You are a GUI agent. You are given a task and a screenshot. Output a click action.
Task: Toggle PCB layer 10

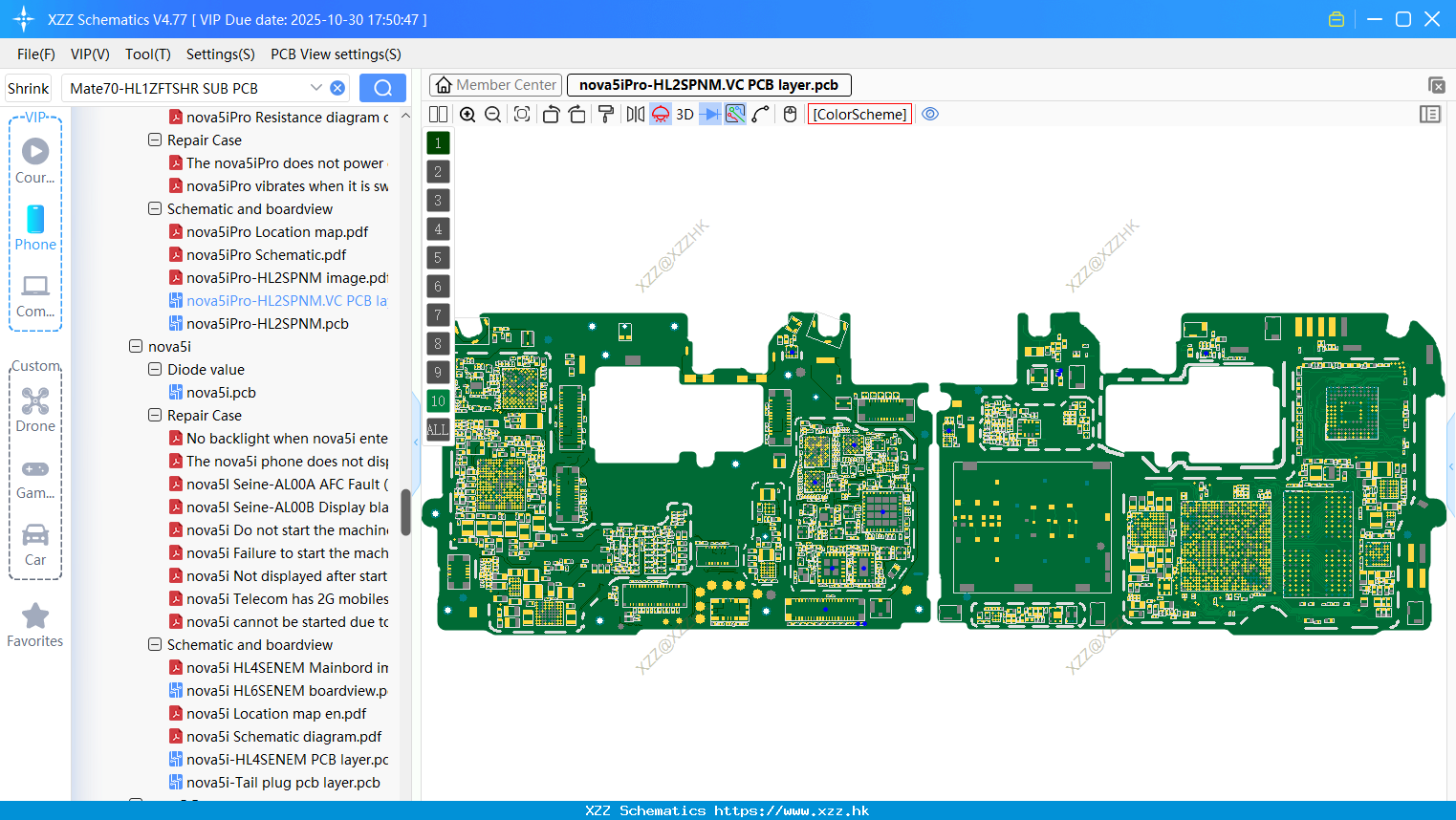438,401
